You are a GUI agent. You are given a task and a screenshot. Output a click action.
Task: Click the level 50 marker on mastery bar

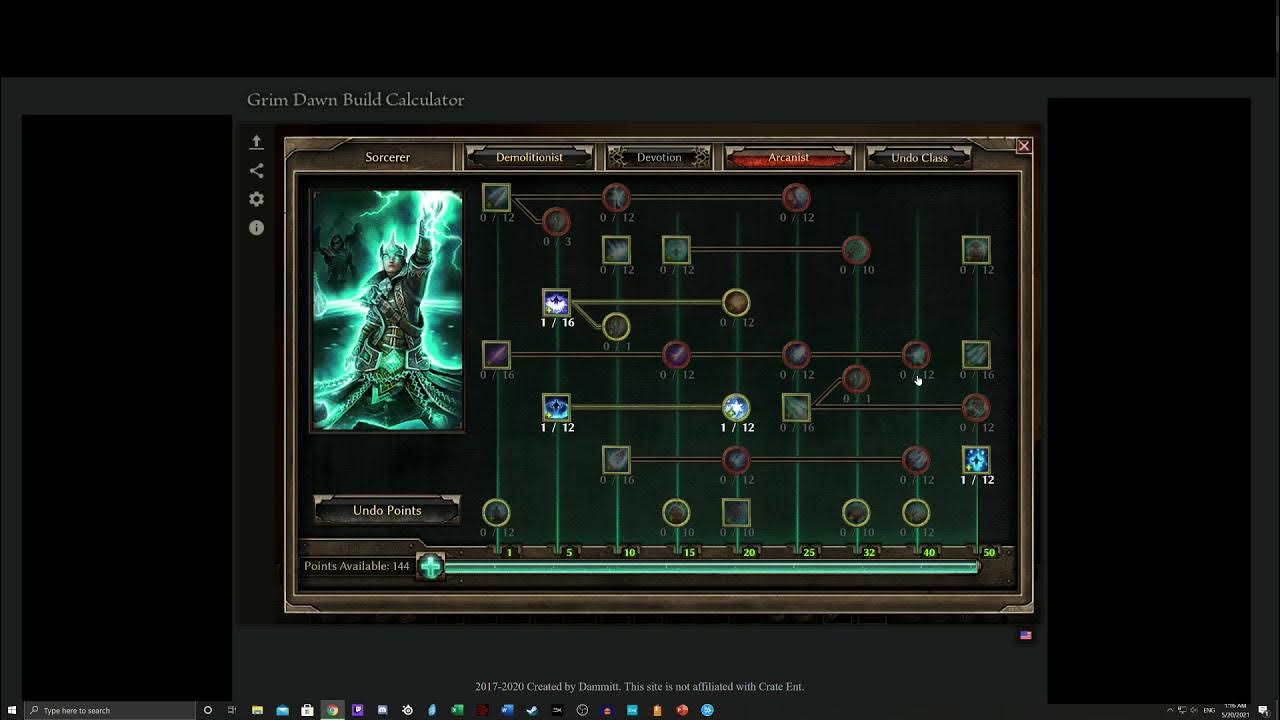pyautogui.click(x=989, y=552)
